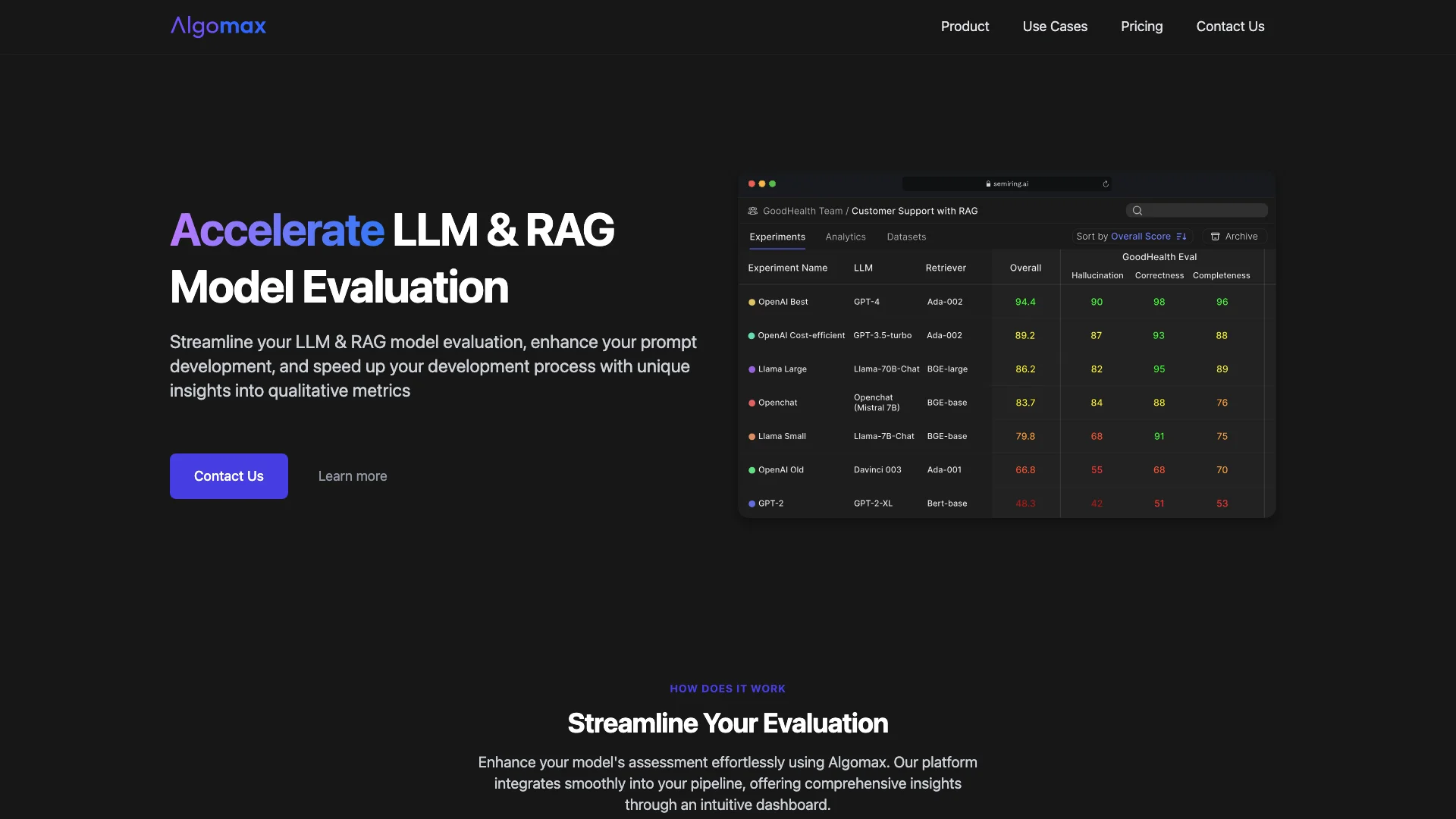Click the reload icon in address bar
This screenshot has width=1456, height=819.
[x=1106, y=184]
